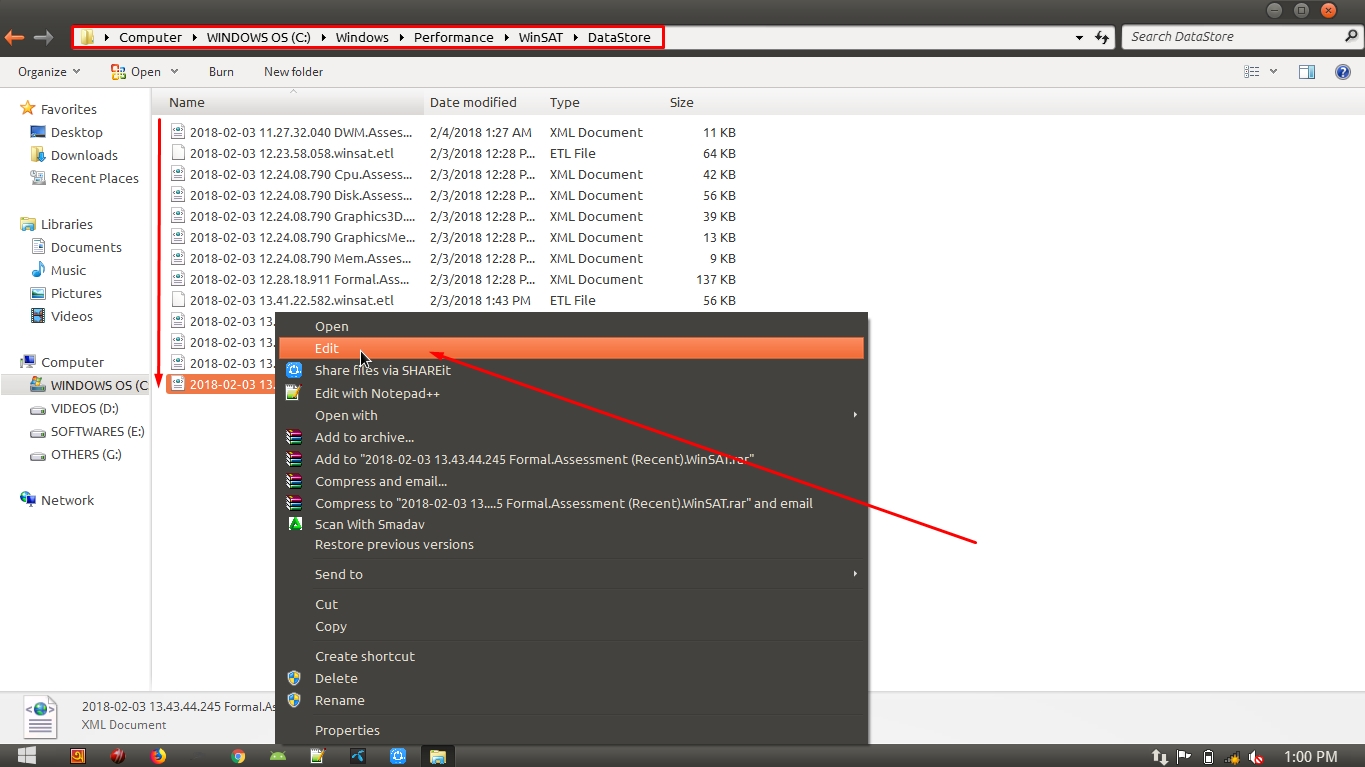Click the New folder button
This screenshot has width=1365, height=767.
293,72
